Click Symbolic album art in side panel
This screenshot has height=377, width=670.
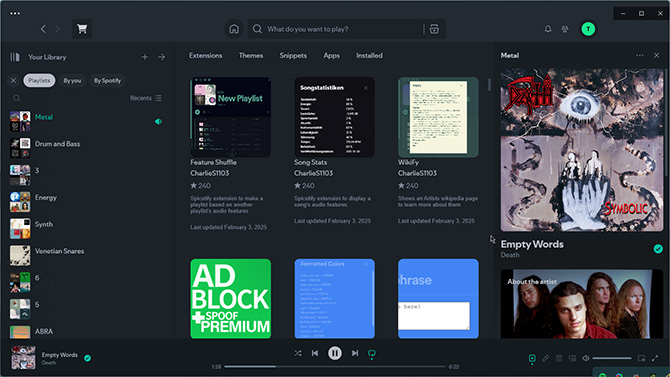(582, 150)
